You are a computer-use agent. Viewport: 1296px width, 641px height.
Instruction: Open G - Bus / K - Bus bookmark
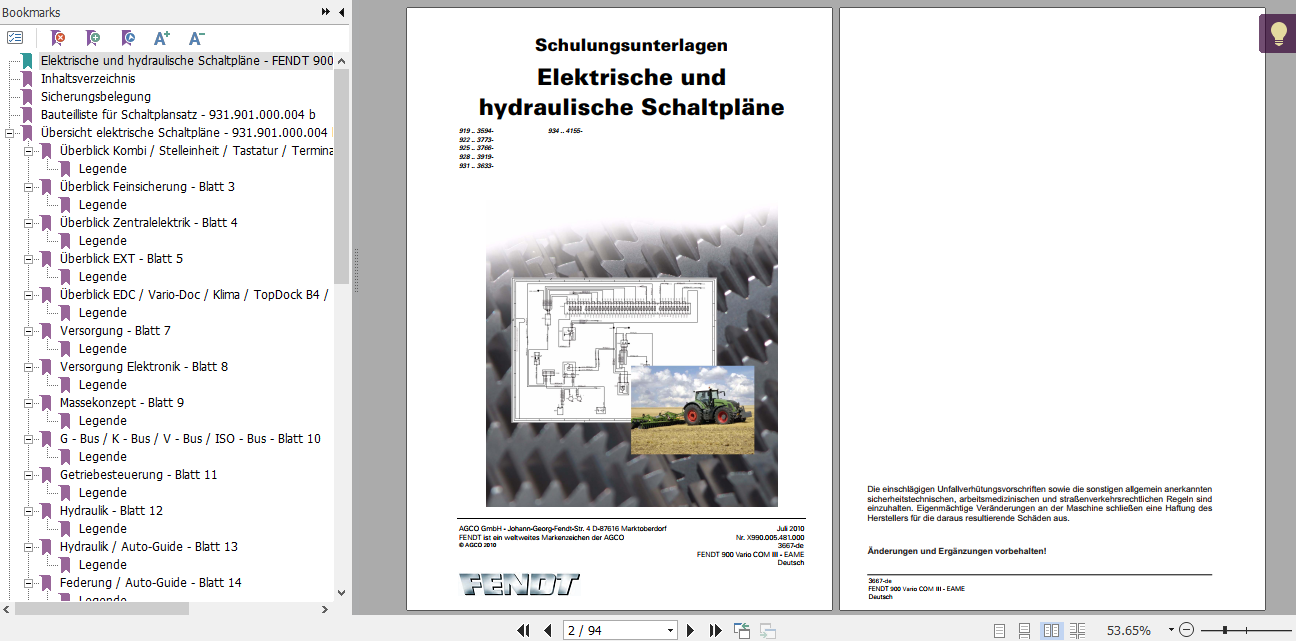point(190,439)
